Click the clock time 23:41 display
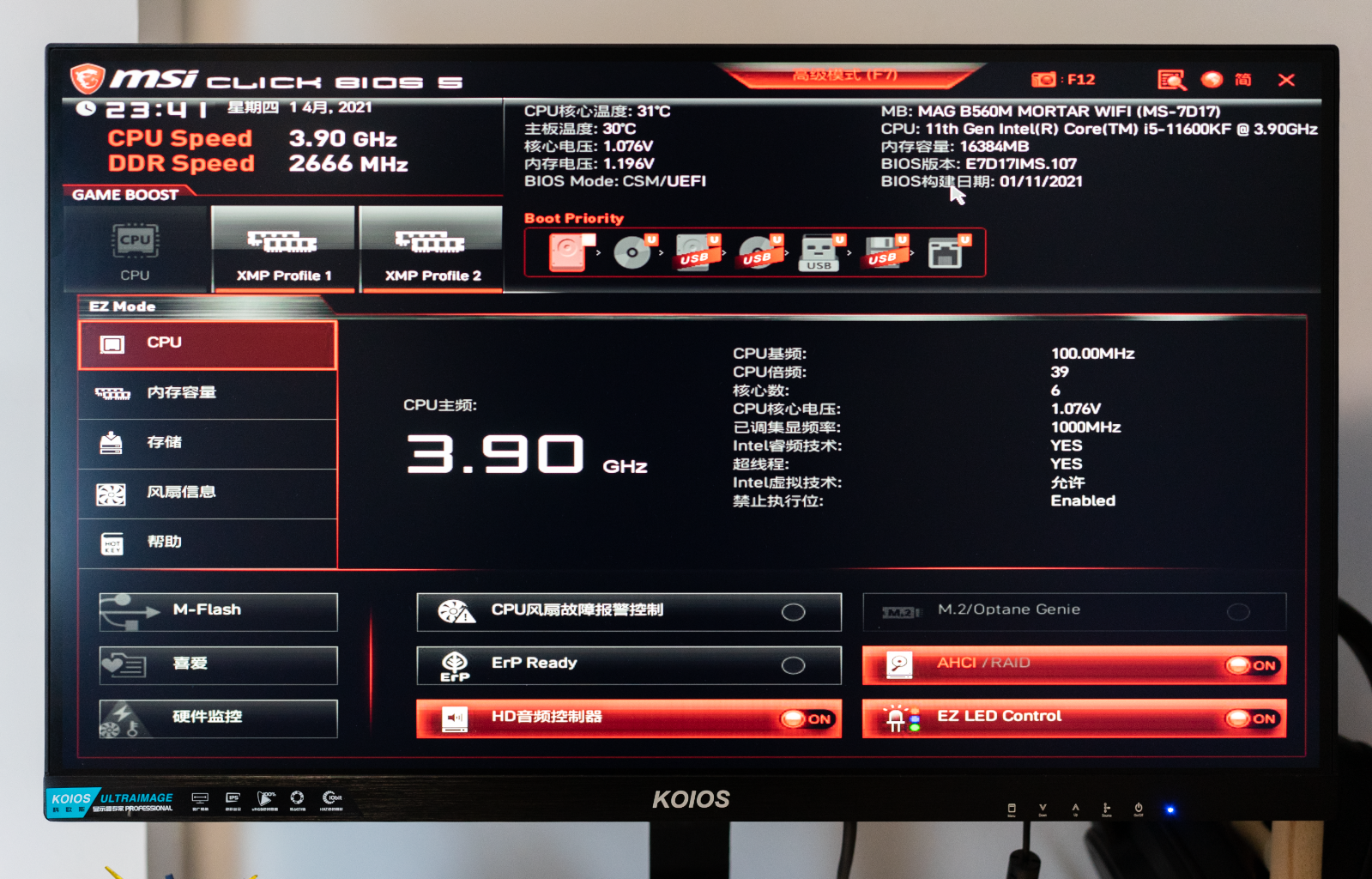Image resolution: width=1372 pixels, height=879 pixels. click(155, 110)
